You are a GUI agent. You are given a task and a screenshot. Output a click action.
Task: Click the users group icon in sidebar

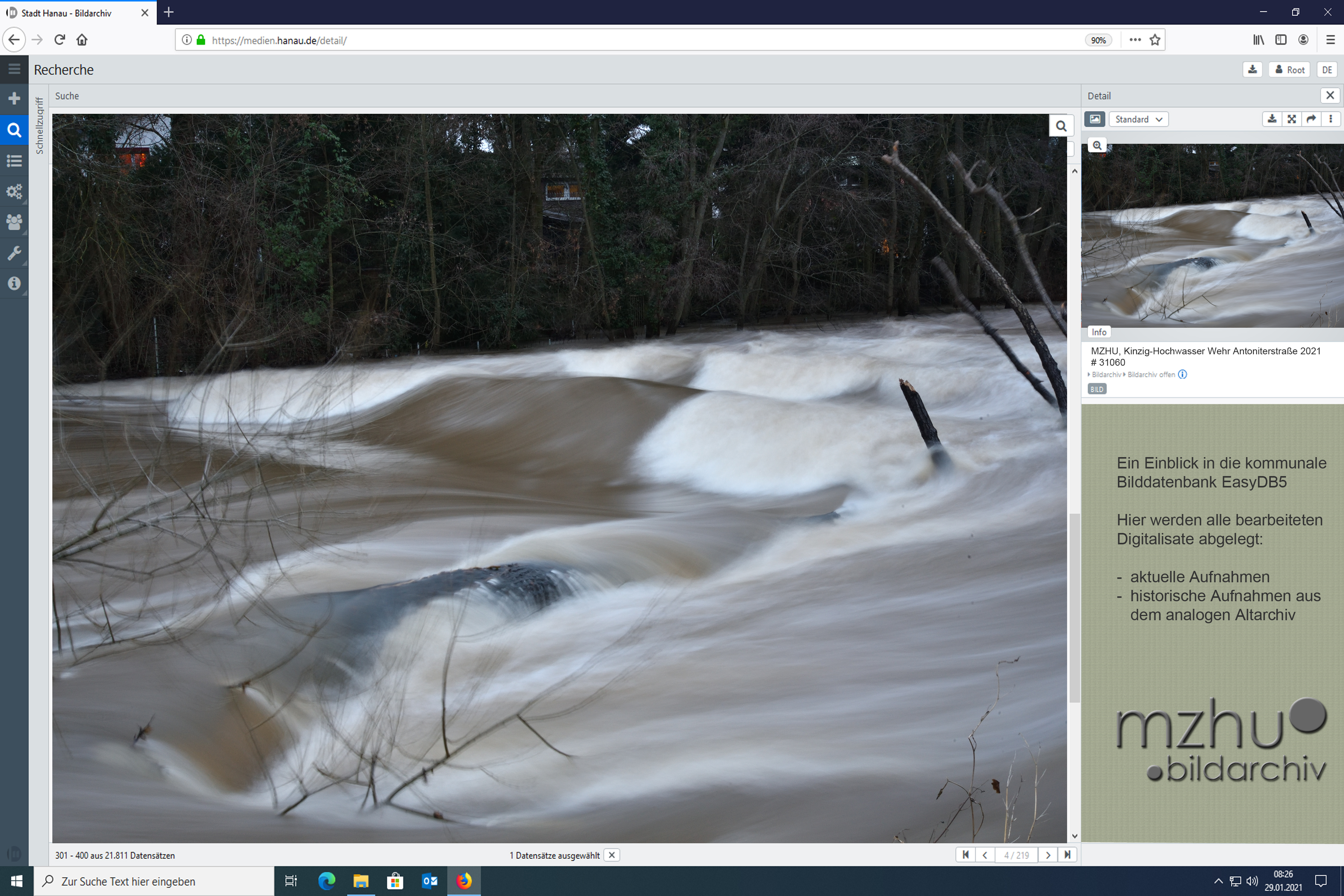point(14,222)
